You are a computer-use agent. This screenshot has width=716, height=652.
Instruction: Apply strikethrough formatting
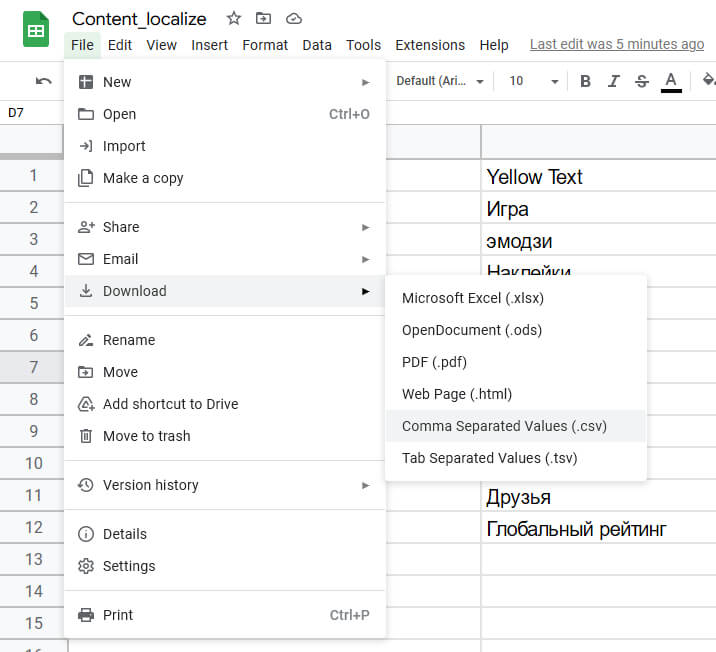(642, 81)
